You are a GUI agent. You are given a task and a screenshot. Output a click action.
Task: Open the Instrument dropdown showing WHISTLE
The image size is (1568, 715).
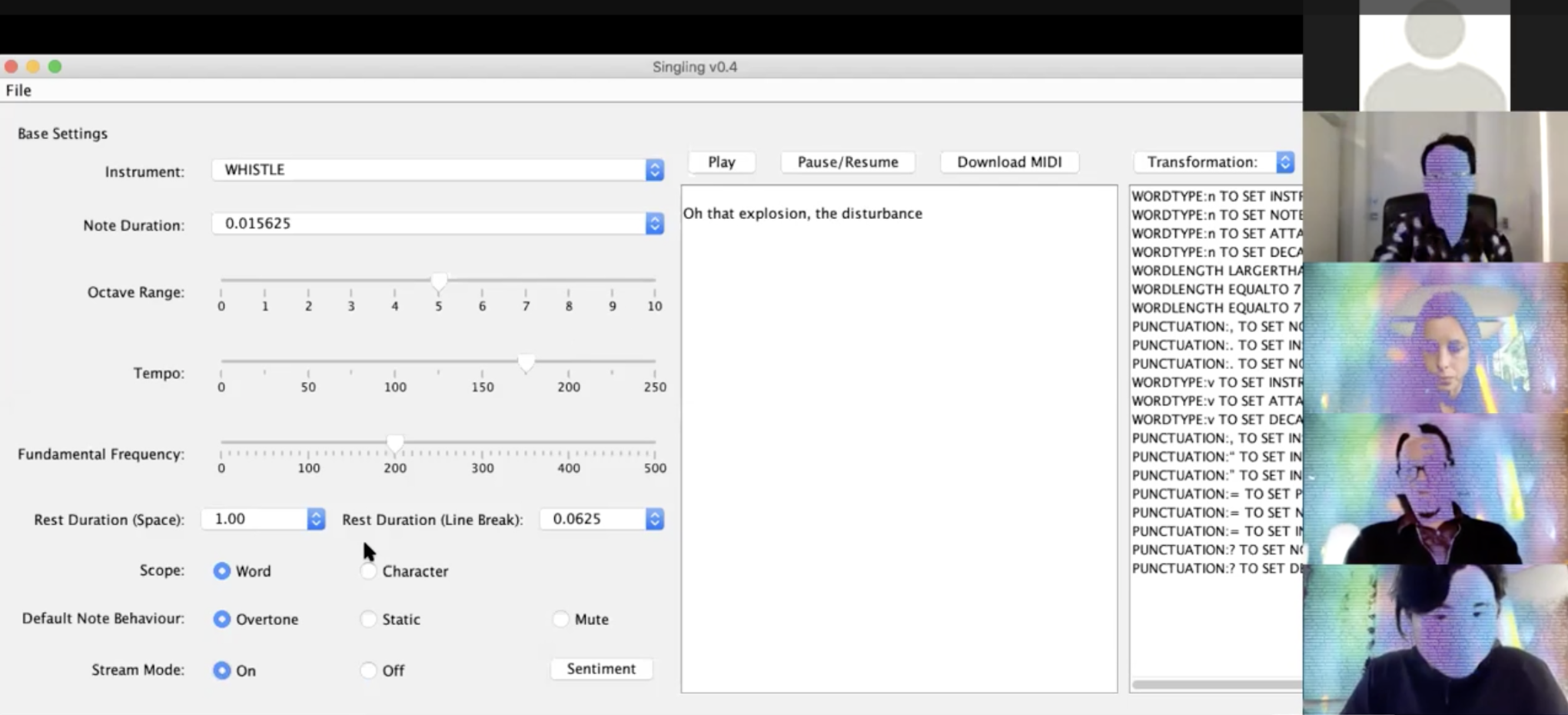point(654,170)
